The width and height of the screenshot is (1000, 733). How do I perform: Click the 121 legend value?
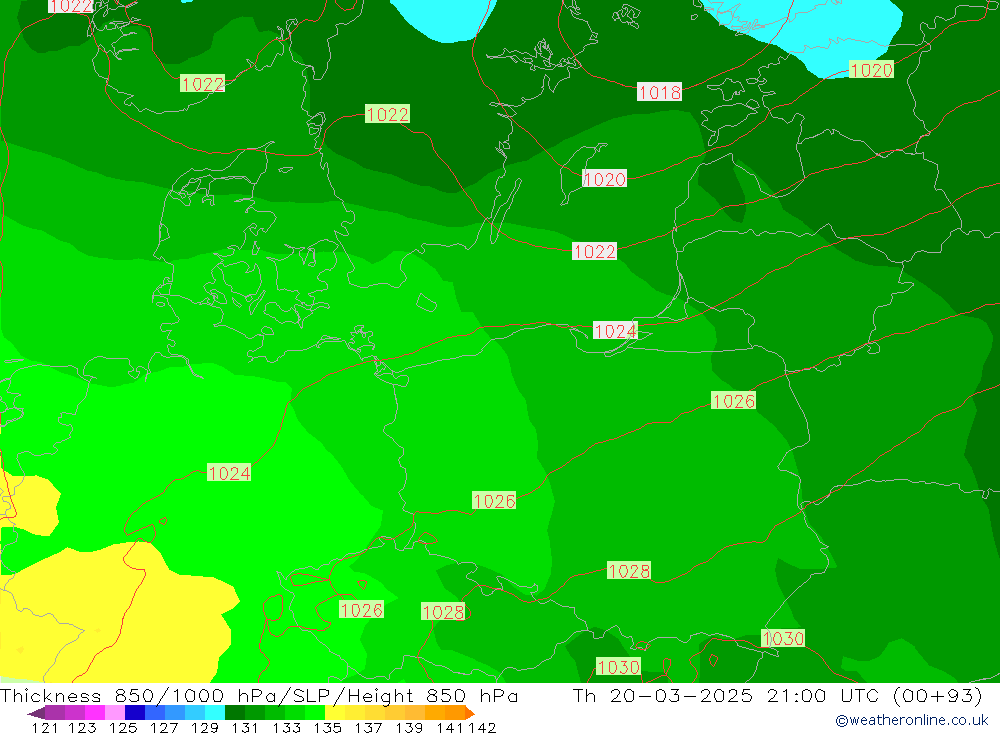click(45, 727)
